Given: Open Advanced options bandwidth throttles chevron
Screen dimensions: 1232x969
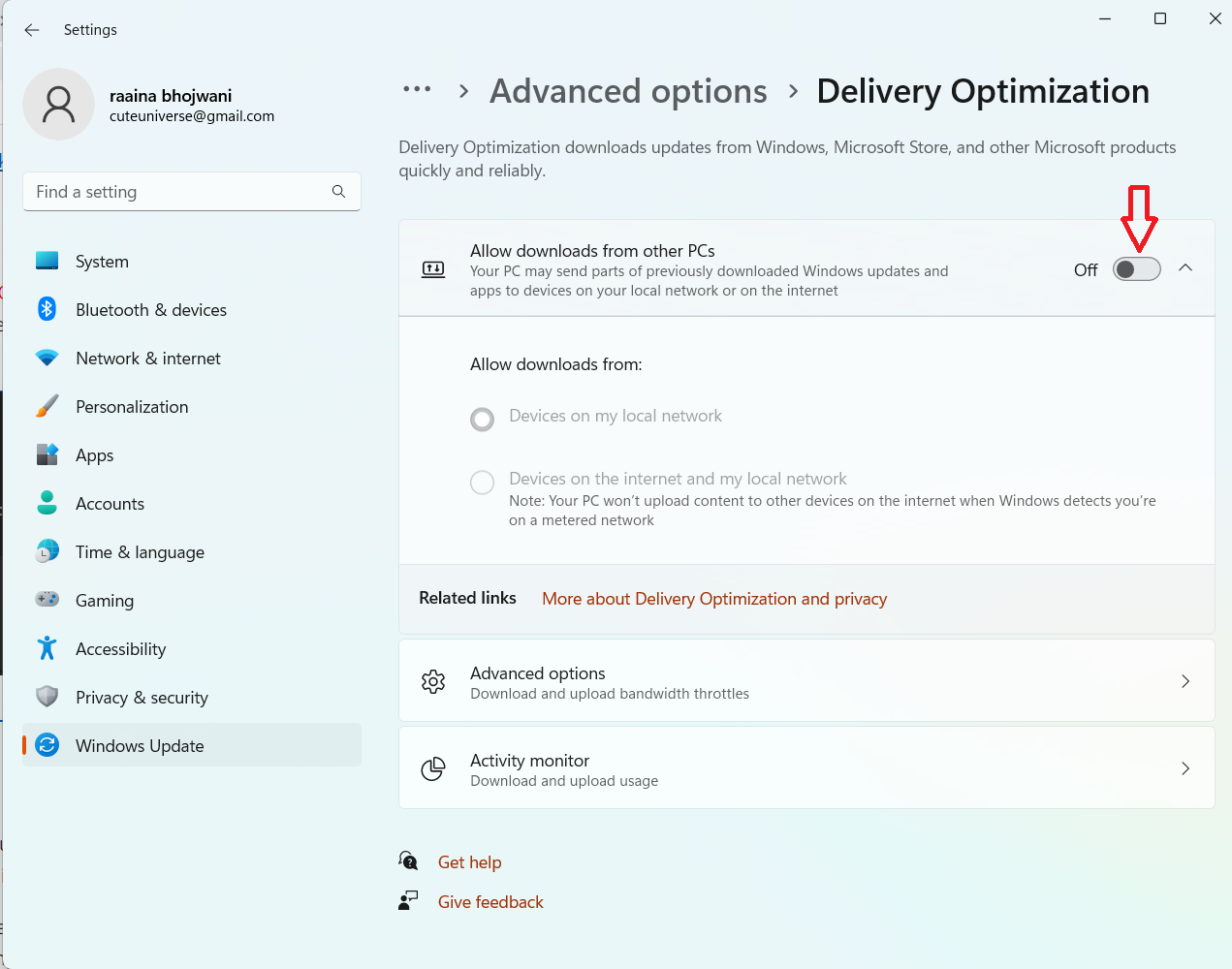Looking at the screenshot, I should [x=1185, y=681].
